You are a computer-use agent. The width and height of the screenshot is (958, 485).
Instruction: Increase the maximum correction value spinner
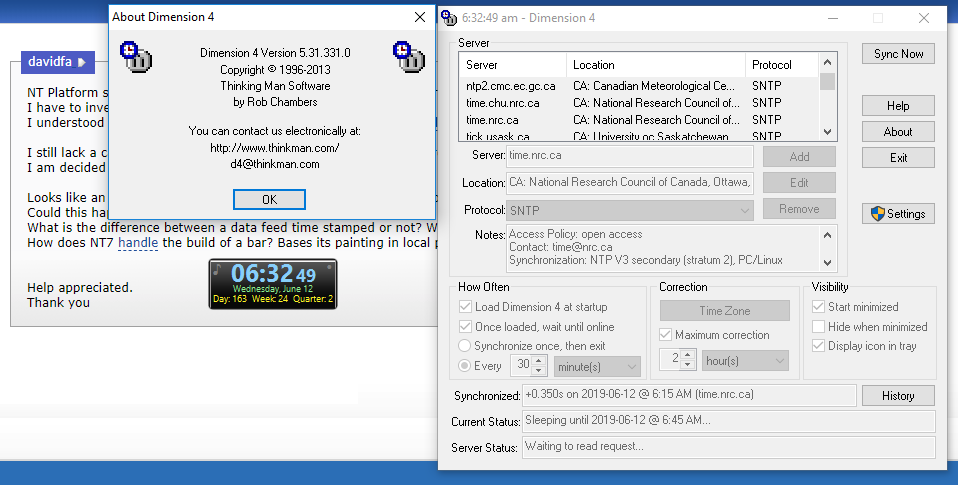(688, 355)
